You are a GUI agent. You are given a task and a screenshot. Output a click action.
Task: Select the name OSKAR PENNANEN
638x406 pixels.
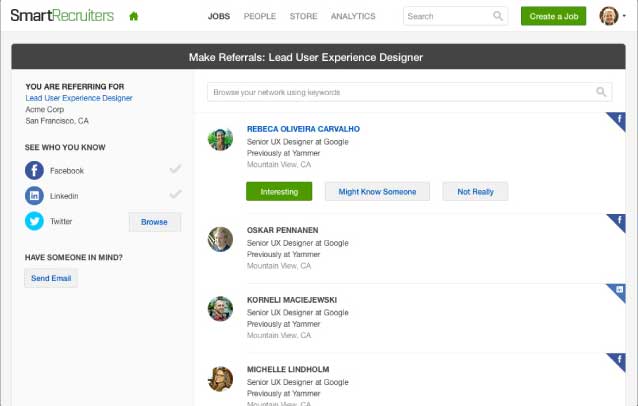[x=282, y=230]
